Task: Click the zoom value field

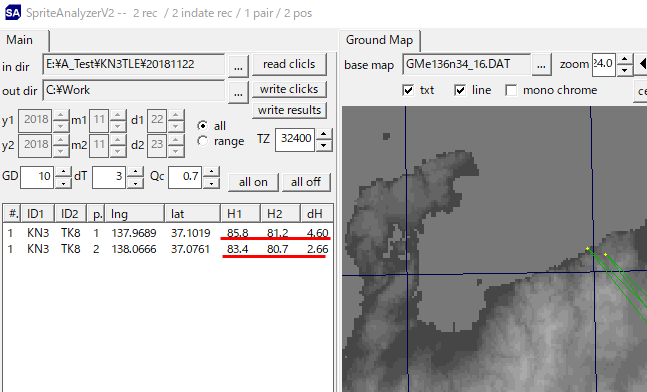Action: click(604, 64)
